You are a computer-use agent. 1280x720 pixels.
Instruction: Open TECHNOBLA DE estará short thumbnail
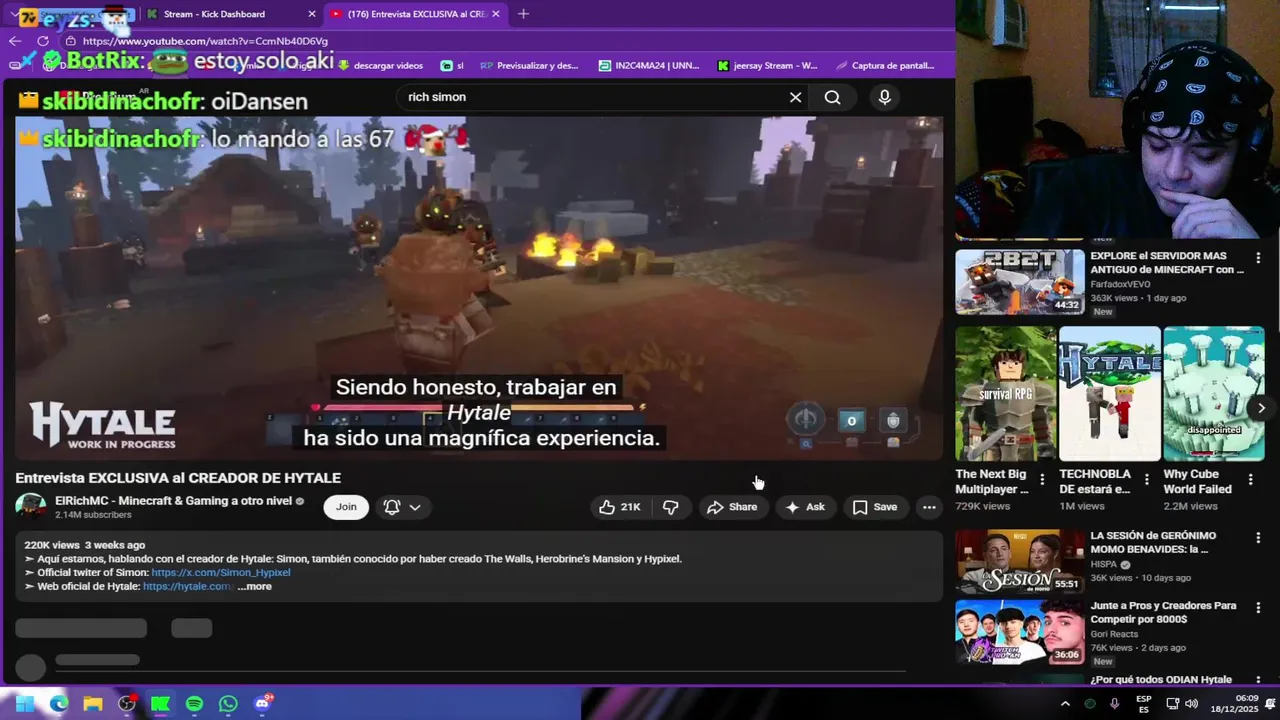click(x=1109, y=393)
